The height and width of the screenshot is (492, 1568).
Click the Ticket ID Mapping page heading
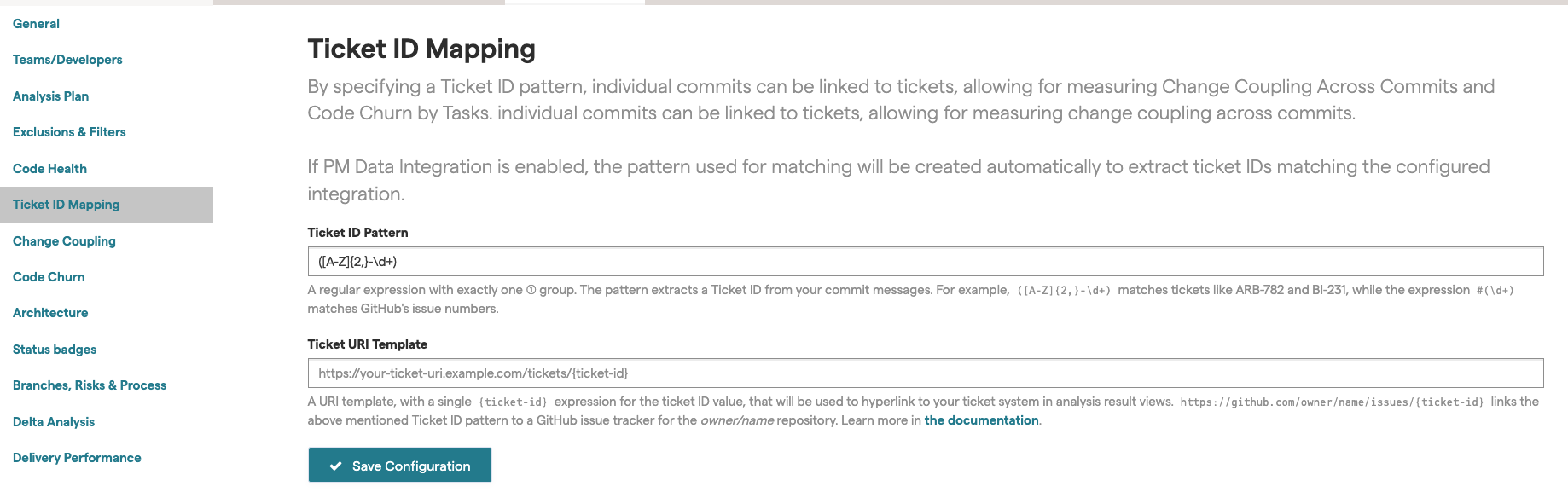click(421, 49)
